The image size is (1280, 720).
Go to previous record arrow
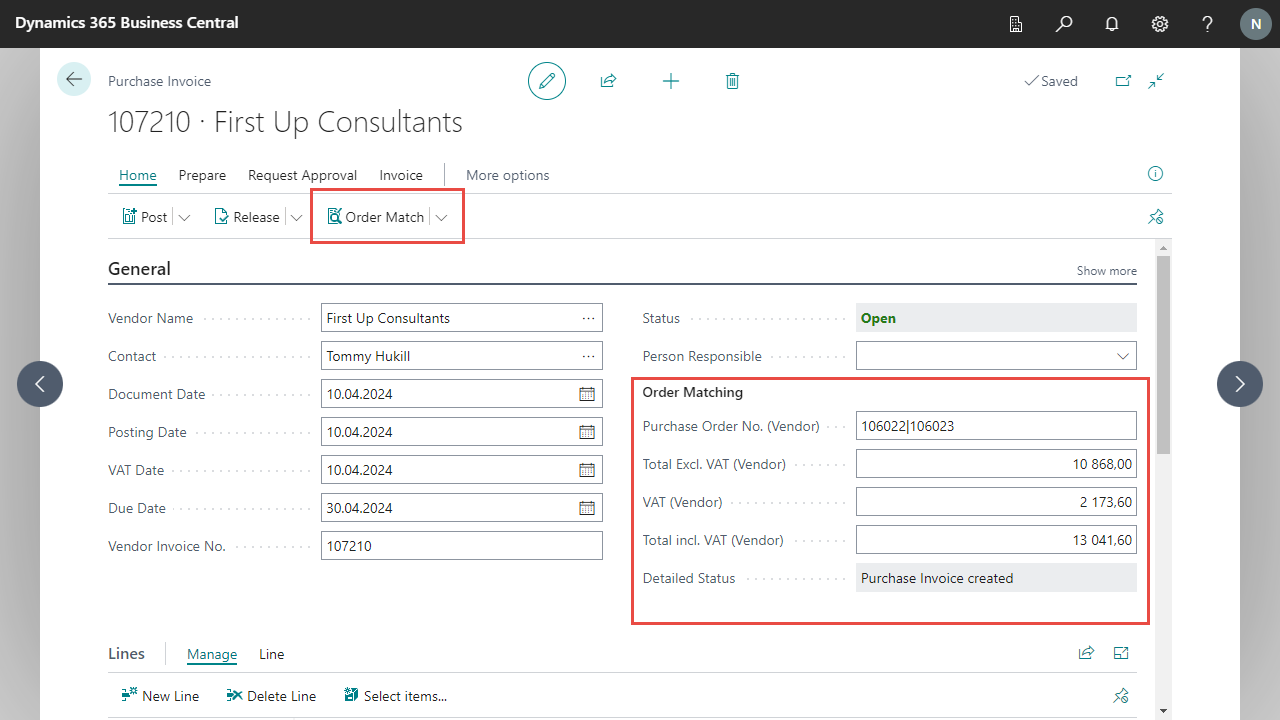[x=40, y=384]
